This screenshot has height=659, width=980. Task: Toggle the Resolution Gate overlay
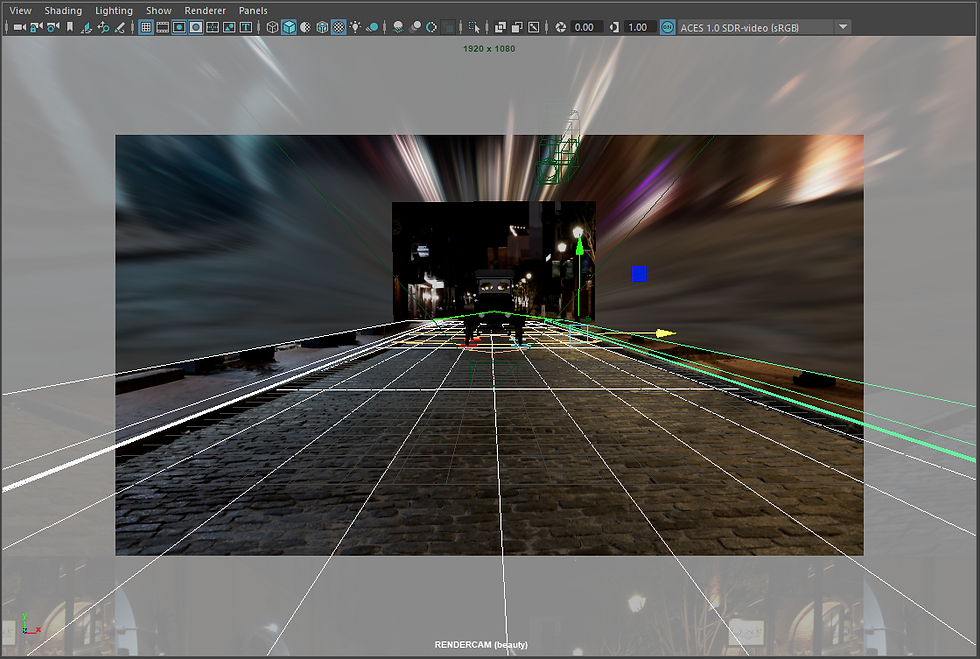[179, 27]
